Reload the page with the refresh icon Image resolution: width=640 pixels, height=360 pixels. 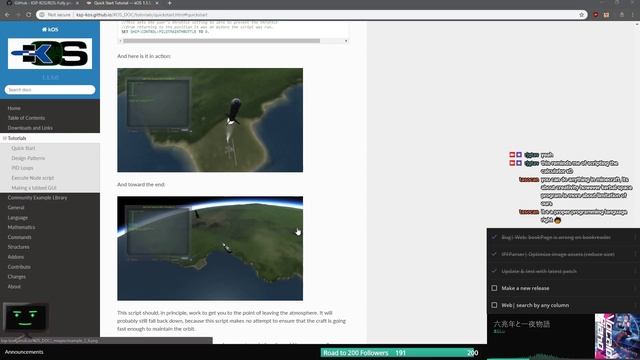[x=29, y=15]
